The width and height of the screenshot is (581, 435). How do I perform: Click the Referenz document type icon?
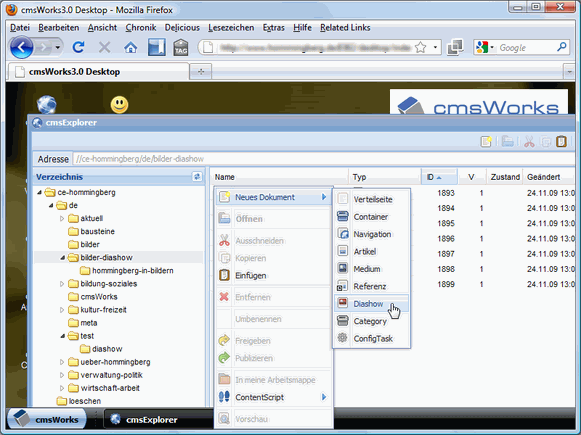(x=343, y=286)
